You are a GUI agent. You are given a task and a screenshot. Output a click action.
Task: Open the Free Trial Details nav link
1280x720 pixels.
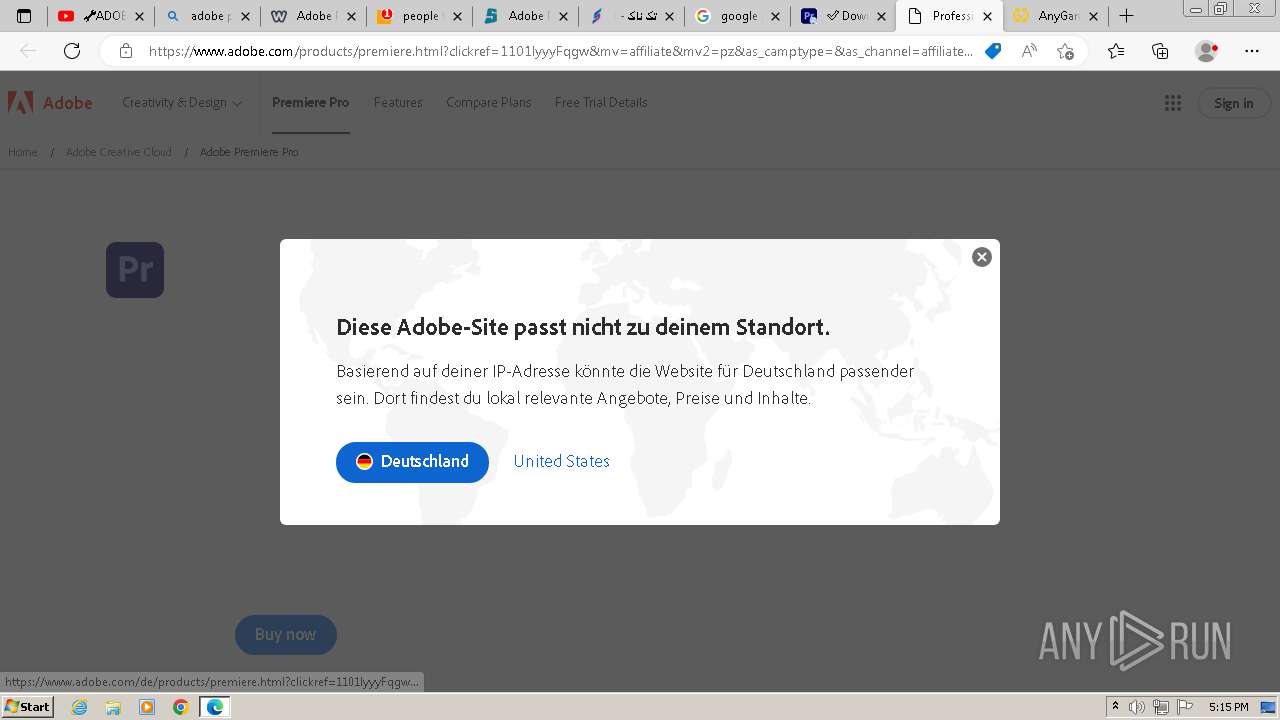coord(601,102)
